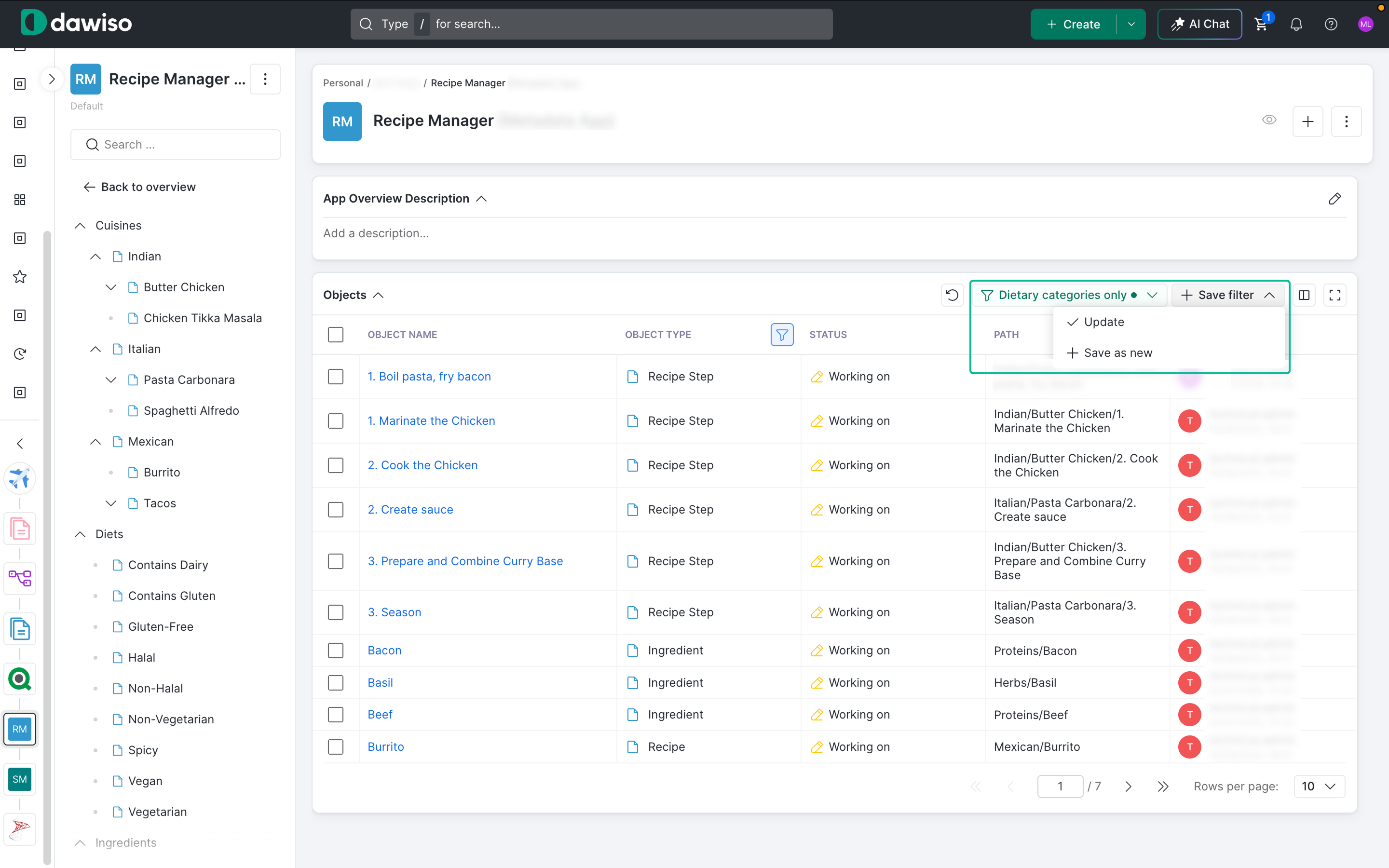Open the favorites star in left rail
1389x868 pixels.
tap(20, 277)
